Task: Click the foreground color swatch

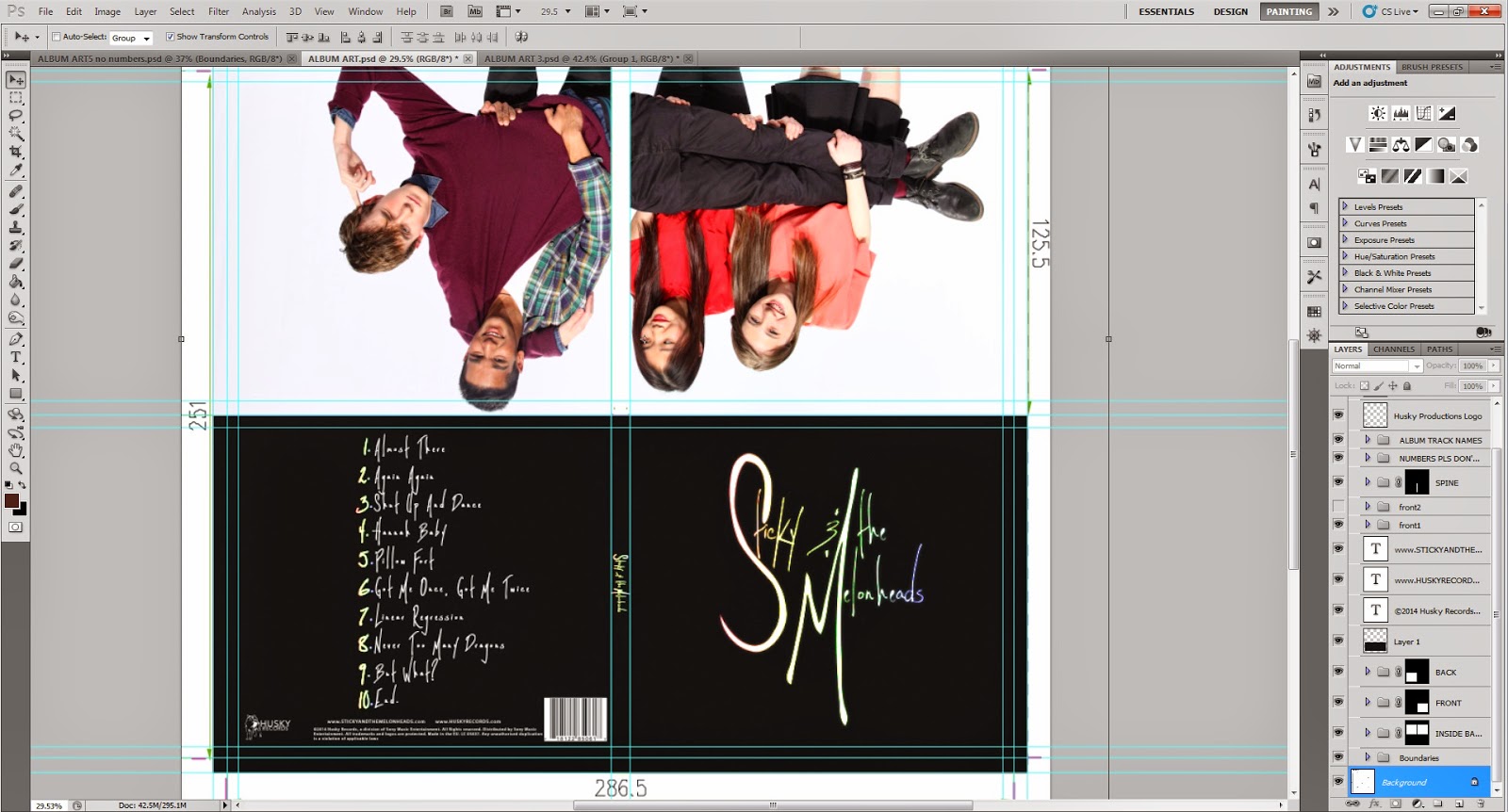Action: [11, 501]
